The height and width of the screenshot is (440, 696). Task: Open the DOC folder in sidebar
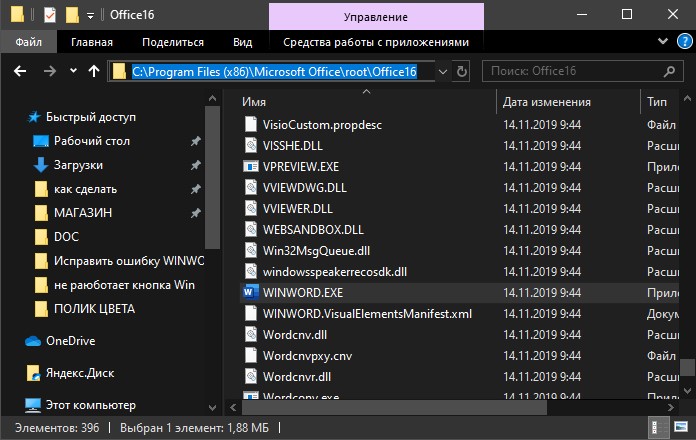[66, 237]
